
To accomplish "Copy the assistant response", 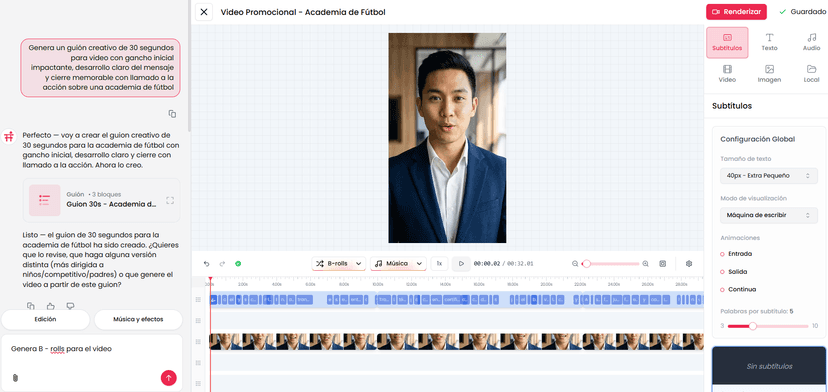I will (31, 306).
